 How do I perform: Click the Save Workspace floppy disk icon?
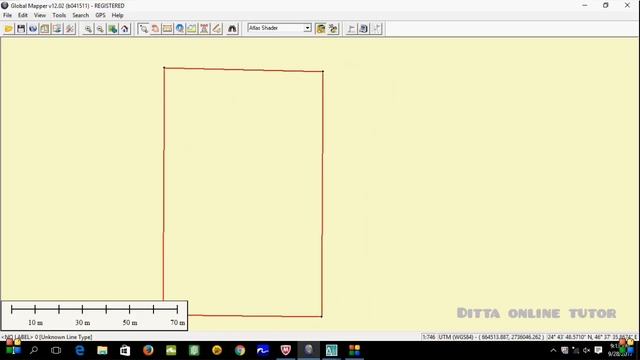pos(21,29)
